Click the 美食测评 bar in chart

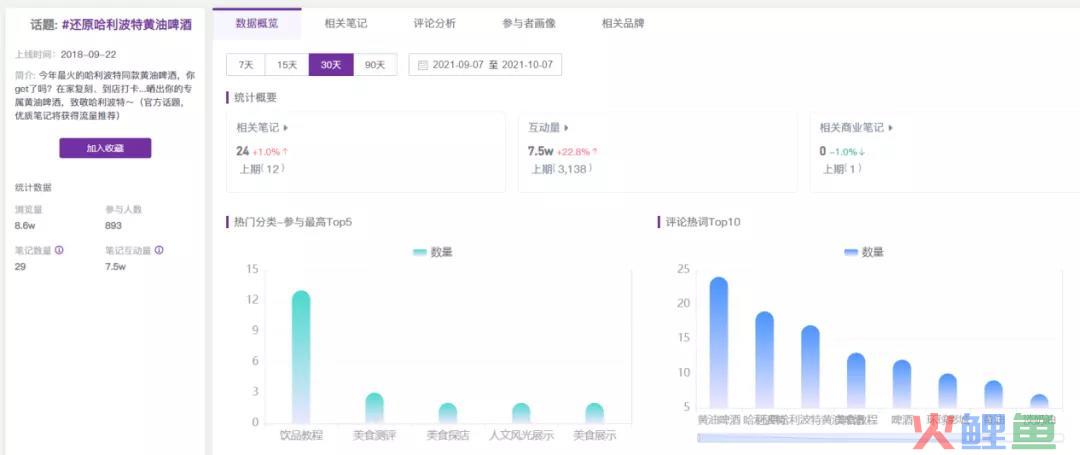click(374, 408)
